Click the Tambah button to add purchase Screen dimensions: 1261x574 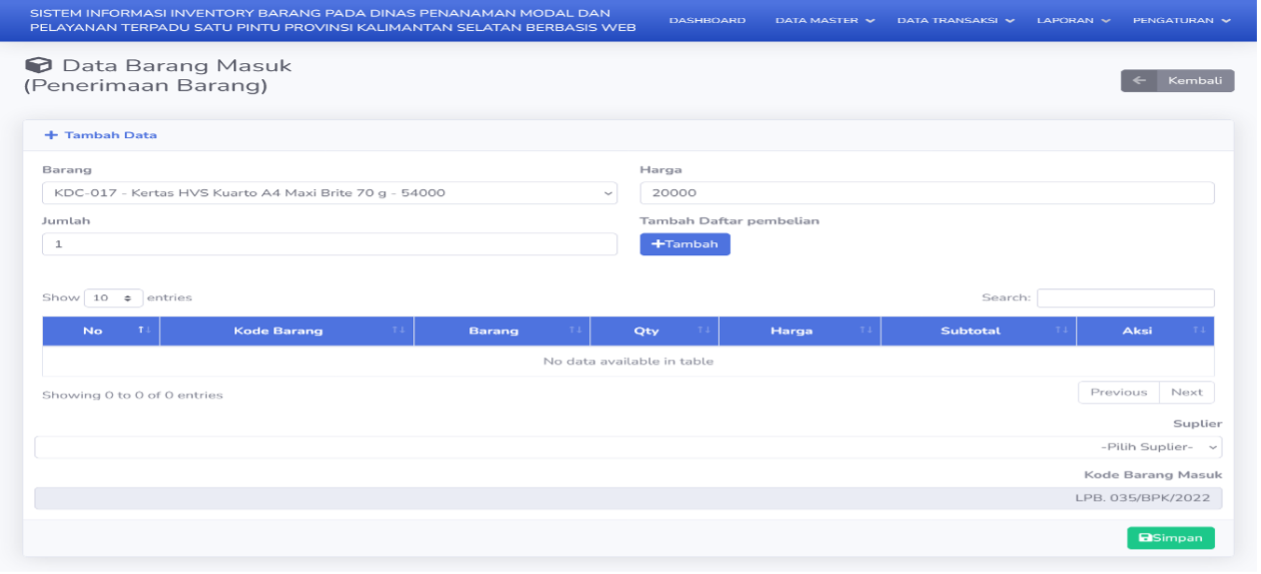click(685, 244)
